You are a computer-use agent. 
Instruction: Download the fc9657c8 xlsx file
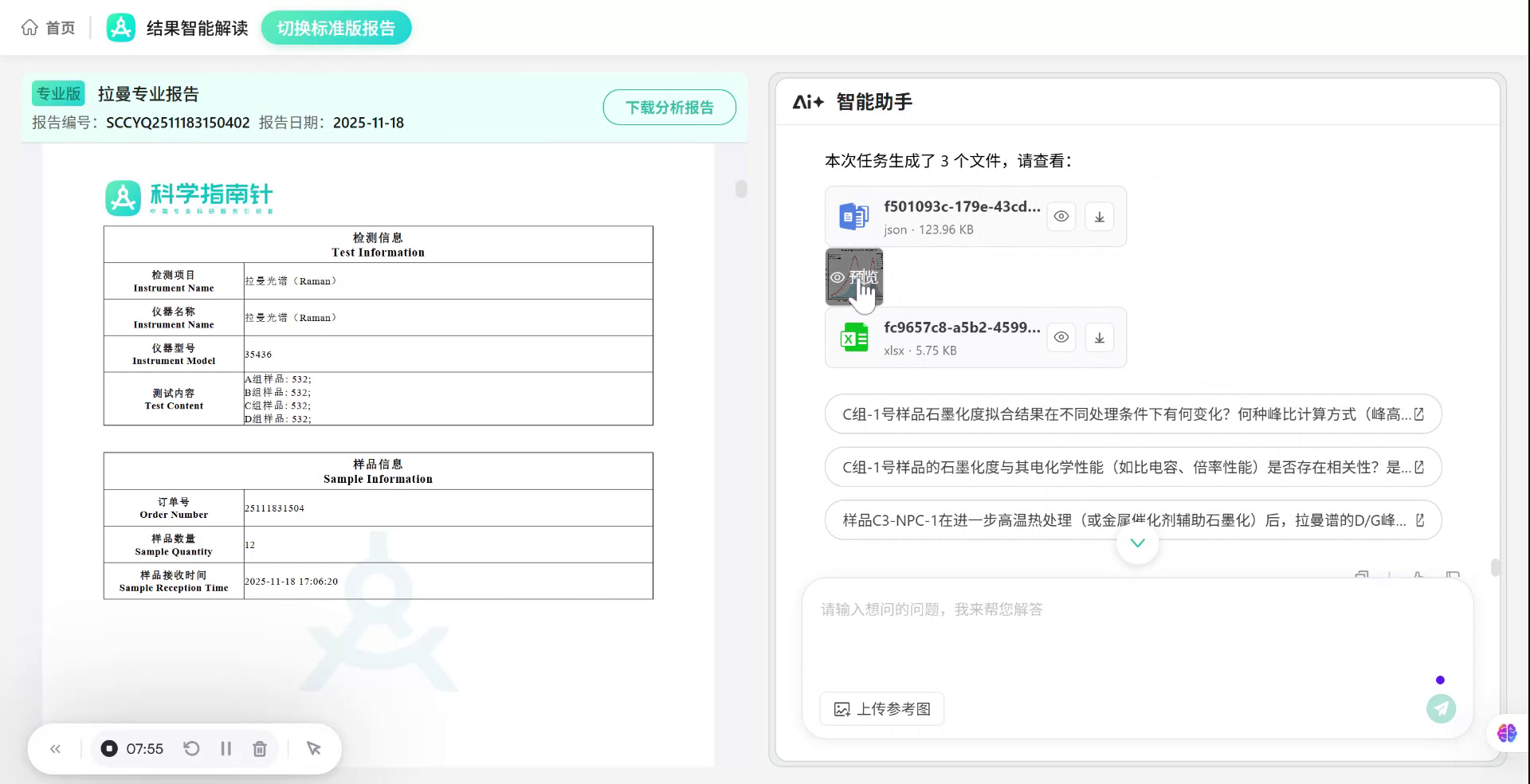tap(1100, 337)
